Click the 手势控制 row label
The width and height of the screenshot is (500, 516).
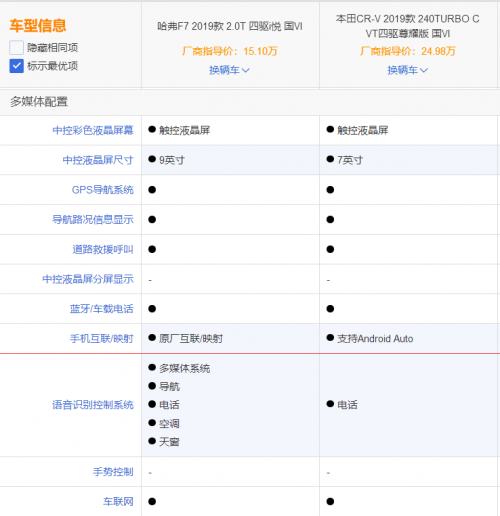click(x=113, y=472)
